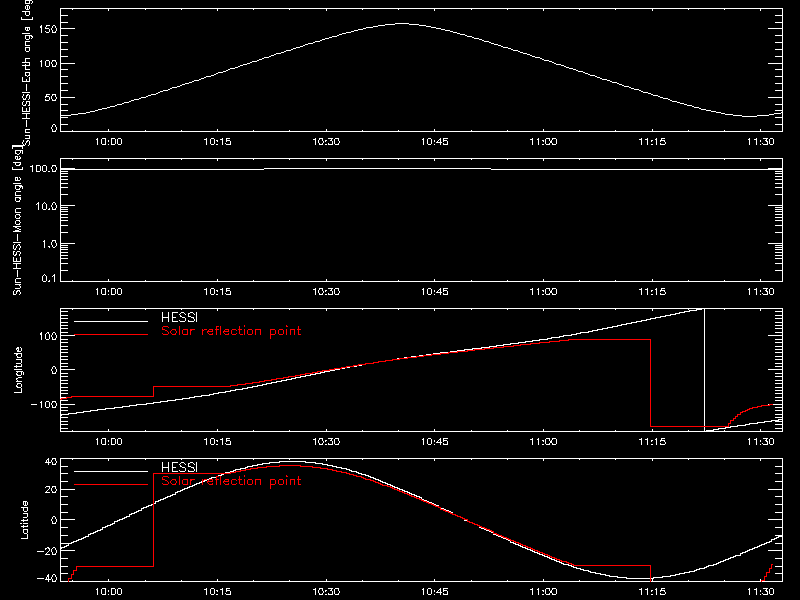Click the 0.1 tick on Moon angle axis
800x600 pixels.
(49, 278)
